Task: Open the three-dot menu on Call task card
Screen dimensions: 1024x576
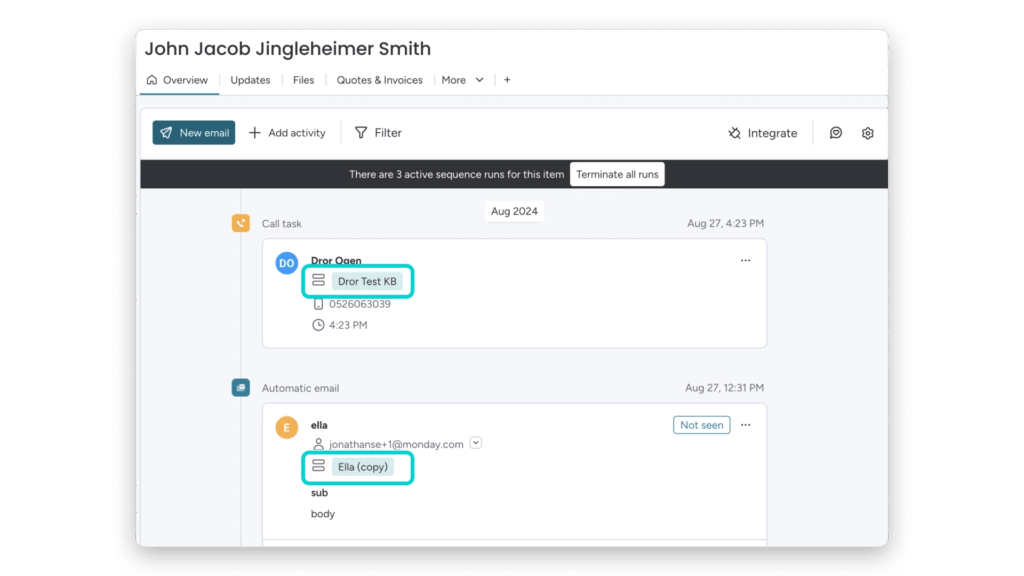Action: click(745, 260)
